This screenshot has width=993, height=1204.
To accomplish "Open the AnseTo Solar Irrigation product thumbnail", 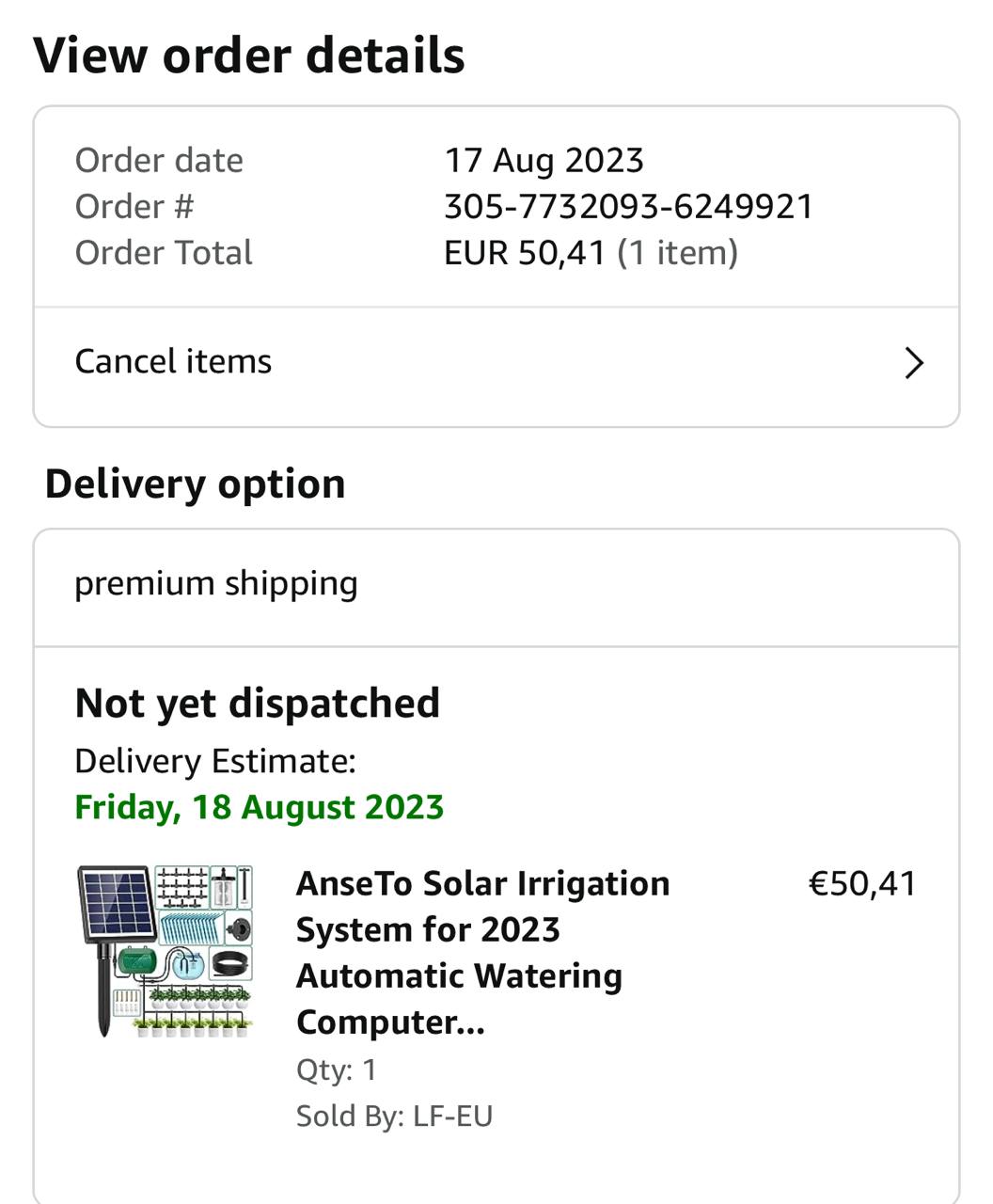I will [165, 952].
